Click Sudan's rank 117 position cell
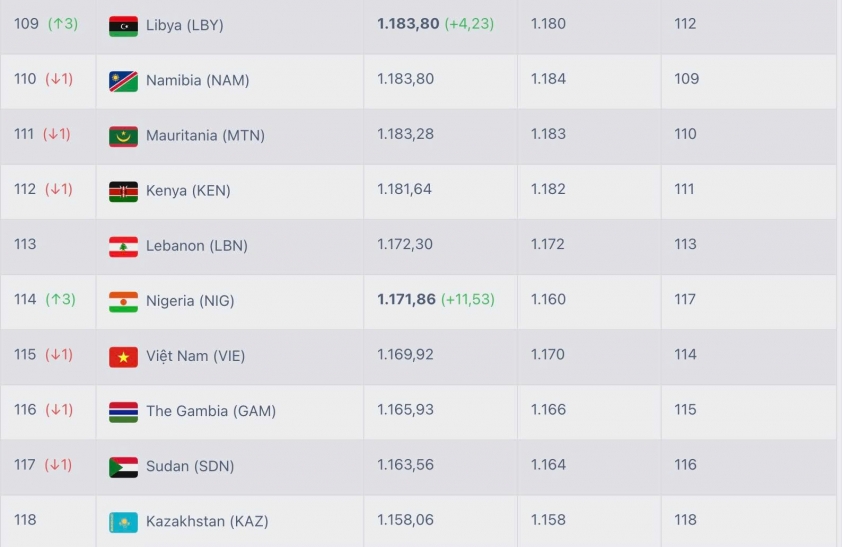Image resolution: width=842 pixels, height=547 pixels. click(25, 464)
